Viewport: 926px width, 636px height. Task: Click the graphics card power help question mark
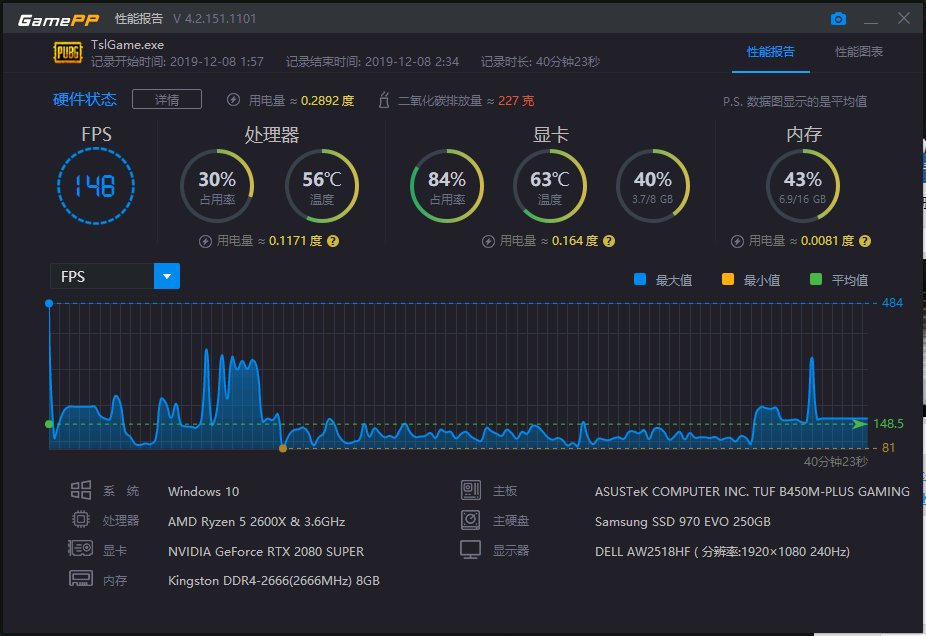[x=609, y=241]
